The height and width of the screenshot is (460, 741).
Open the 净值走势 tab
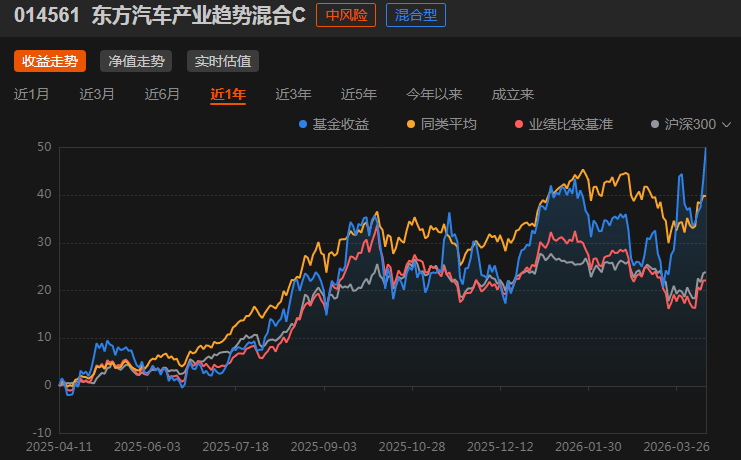[136, 61]
